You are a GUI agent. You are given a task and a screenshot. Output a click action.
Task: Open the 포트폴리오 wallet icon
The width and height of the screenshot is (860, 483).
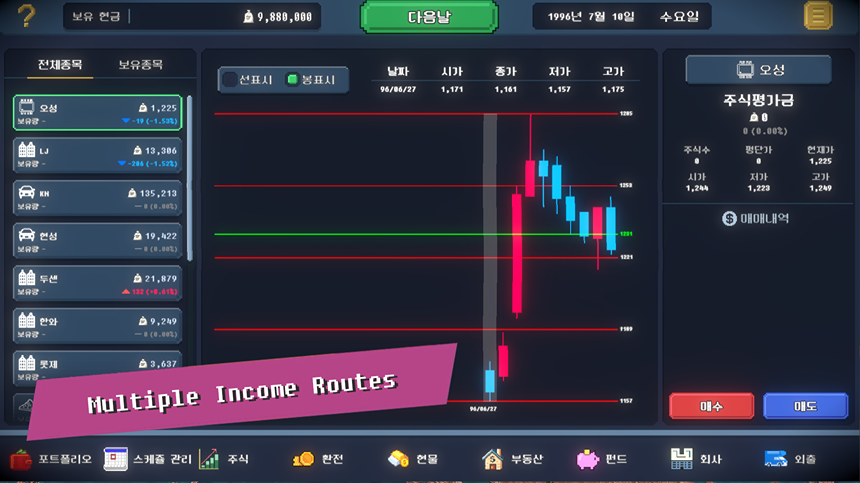(21, 459)
